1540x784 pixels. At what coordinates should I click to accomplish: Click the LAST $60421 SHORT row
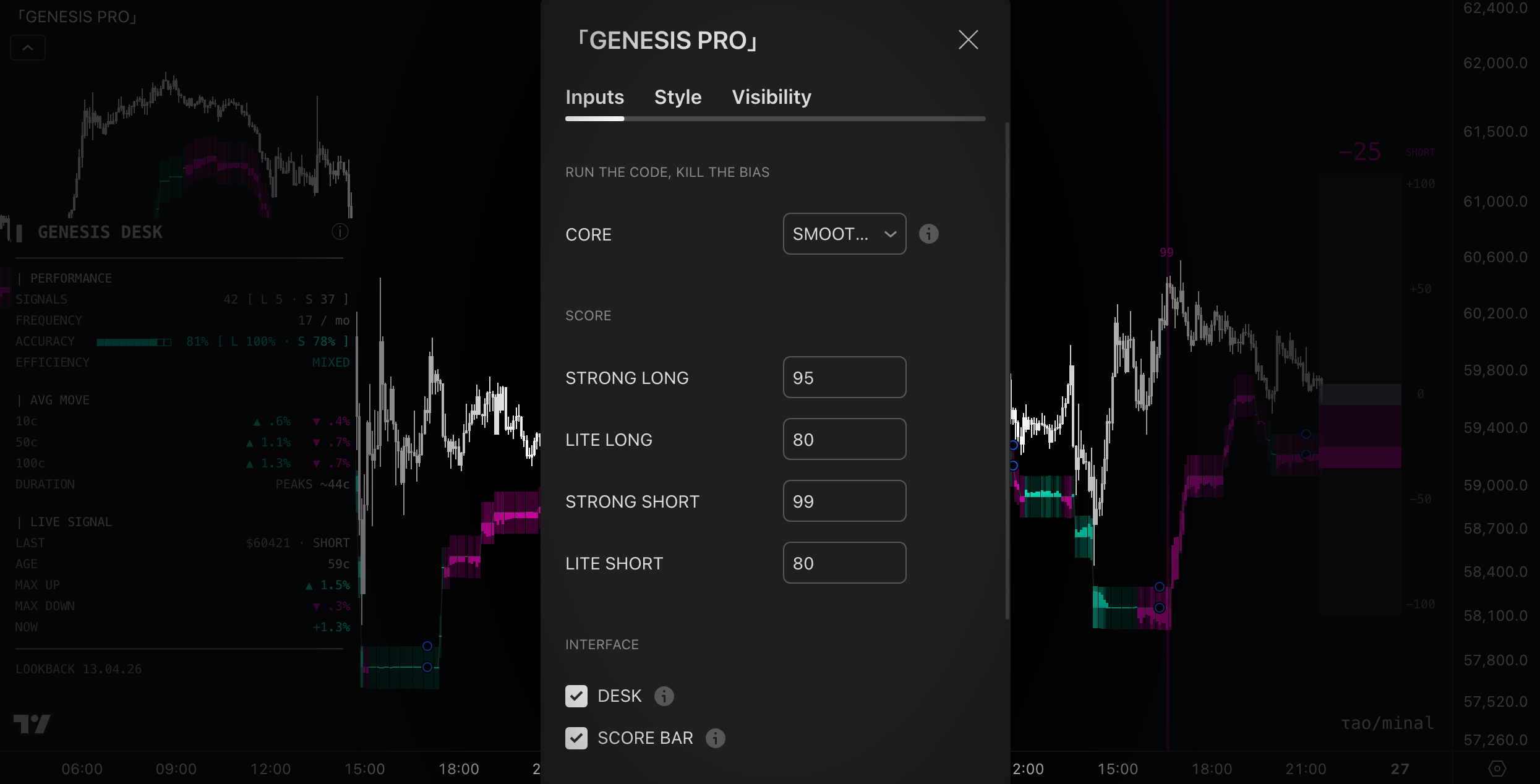pyautogui.click(x=182, y=543)
